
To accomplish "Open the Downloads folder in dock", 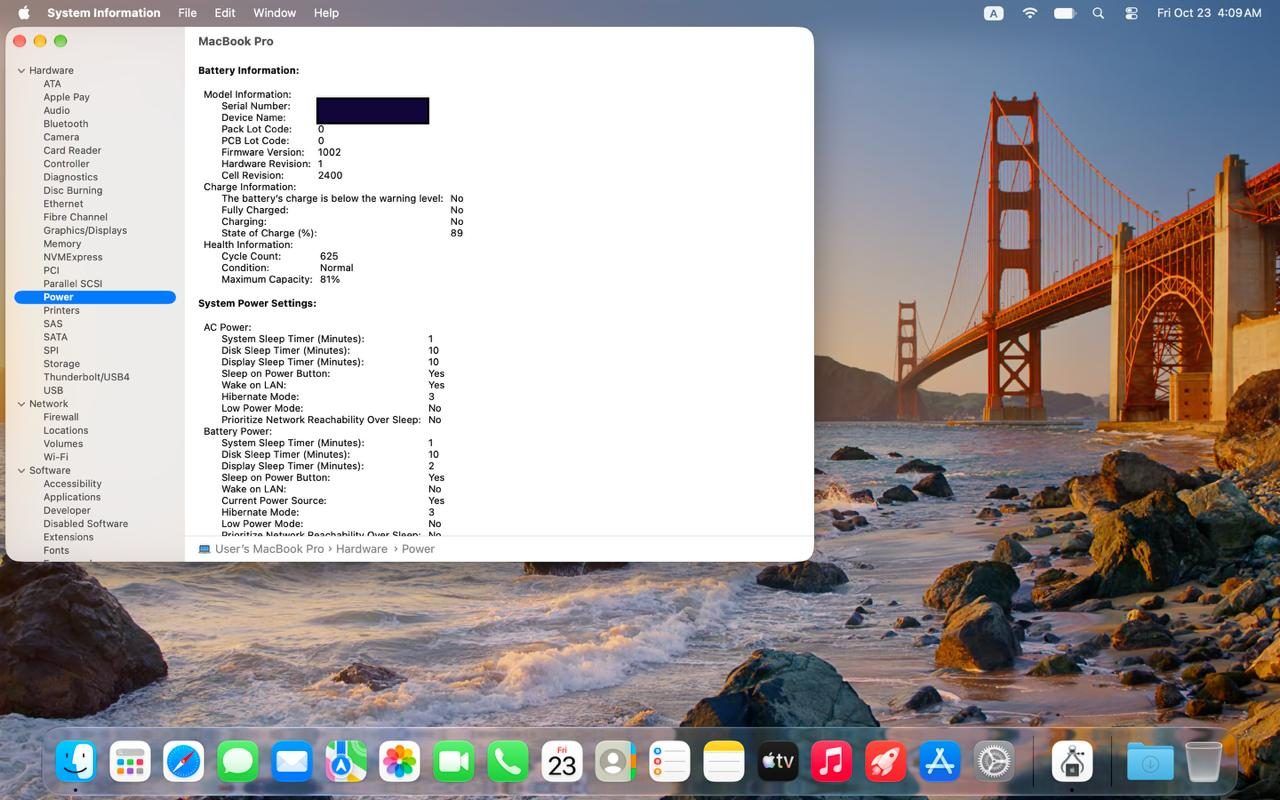I will tap(1150, 762).
